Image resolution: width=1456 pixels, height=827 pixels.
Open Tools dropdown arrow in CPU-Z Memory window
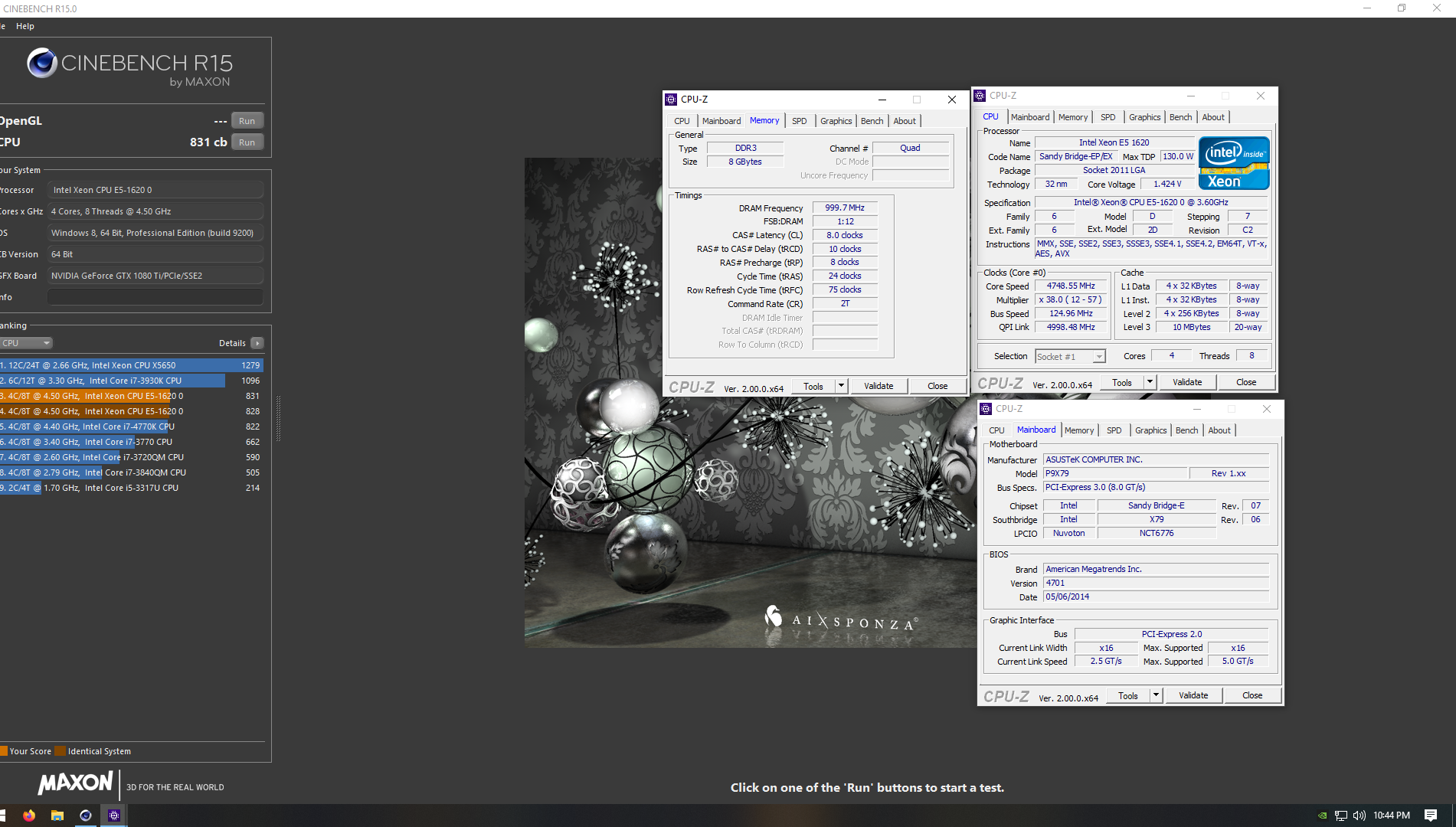(x=841, y=386)
